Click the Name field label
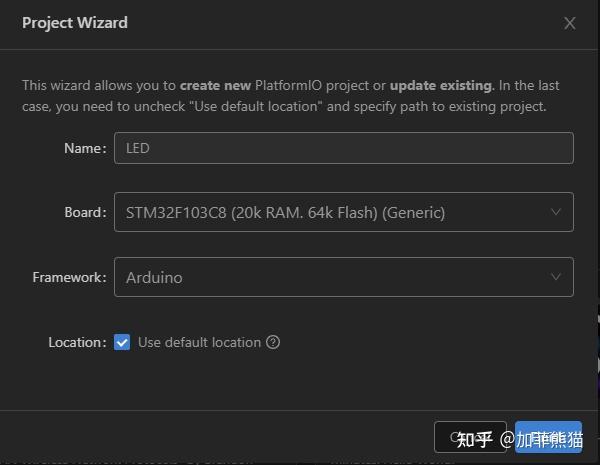Image resolution: width=600 pixels, height=465 pixels. click(x=84, y=148)
